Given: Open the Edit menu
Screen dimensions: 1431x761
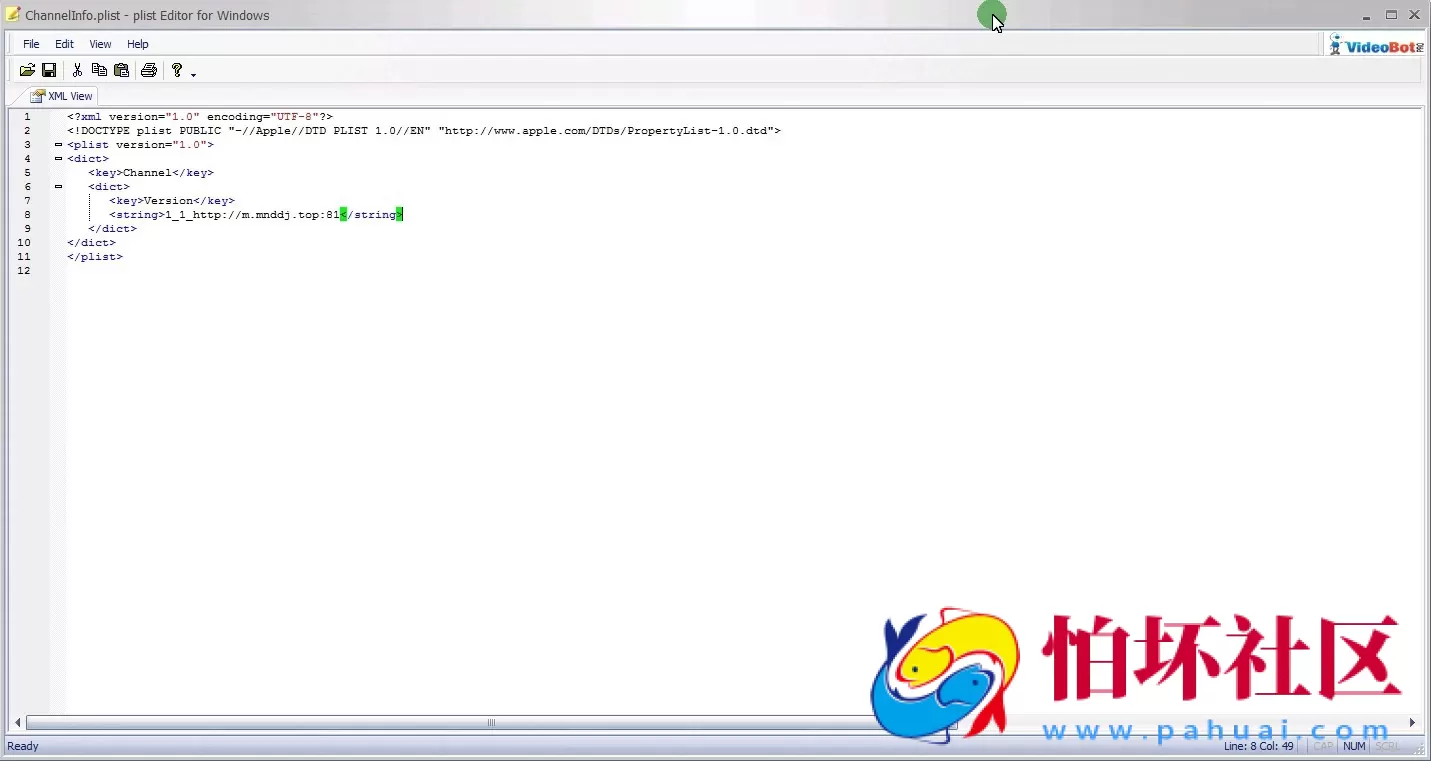Looking at the screenshot, I should (x=64, y=44).
